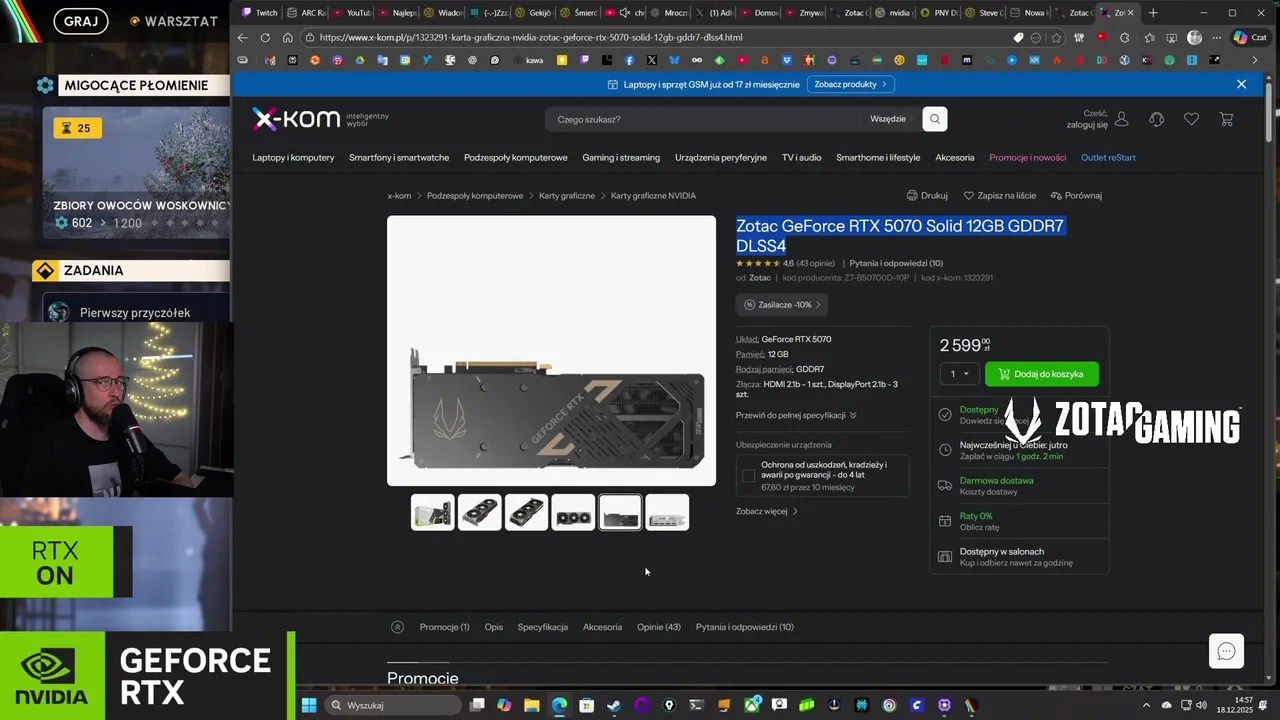1280x720 pixels.
Task: Expand Zobacz więcej insurance options
Action: point(767,511)
